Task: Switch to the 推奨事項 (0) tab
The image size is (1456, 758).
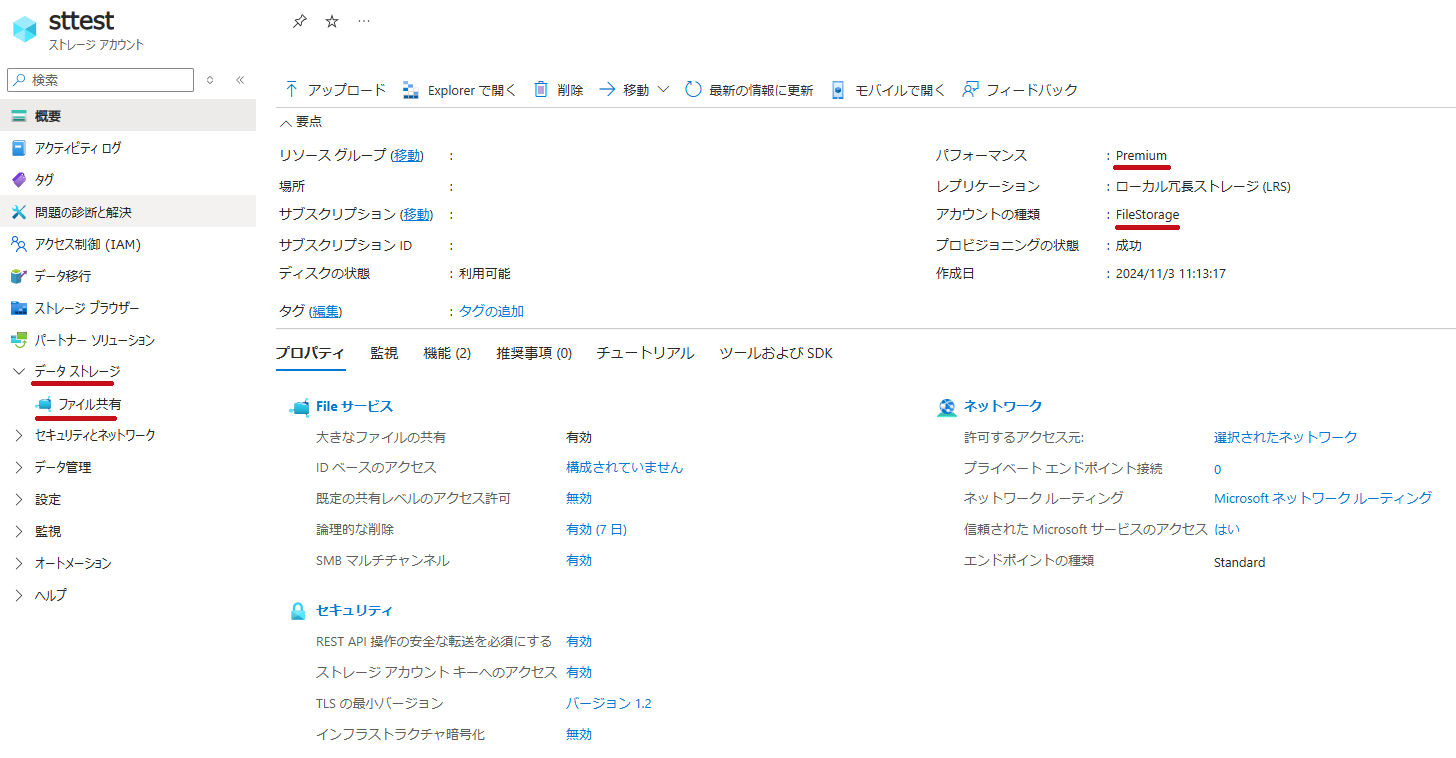Action: coord(534,353)
